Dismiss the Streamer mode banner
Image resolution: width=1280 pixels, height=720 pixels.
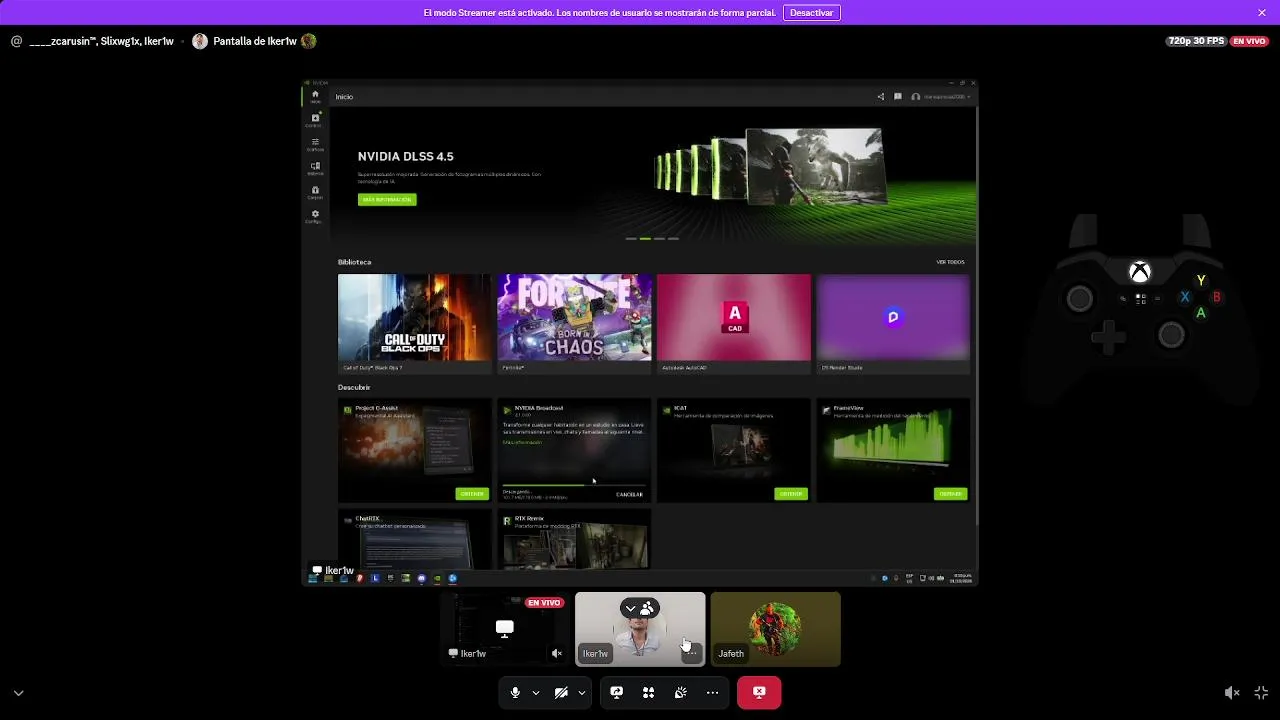1262,13
